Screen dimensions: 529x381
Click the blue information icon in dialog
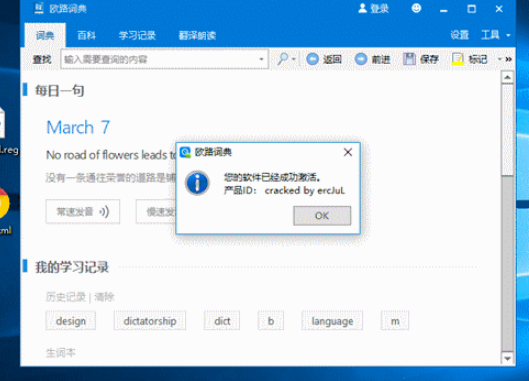tap(197, 183)
